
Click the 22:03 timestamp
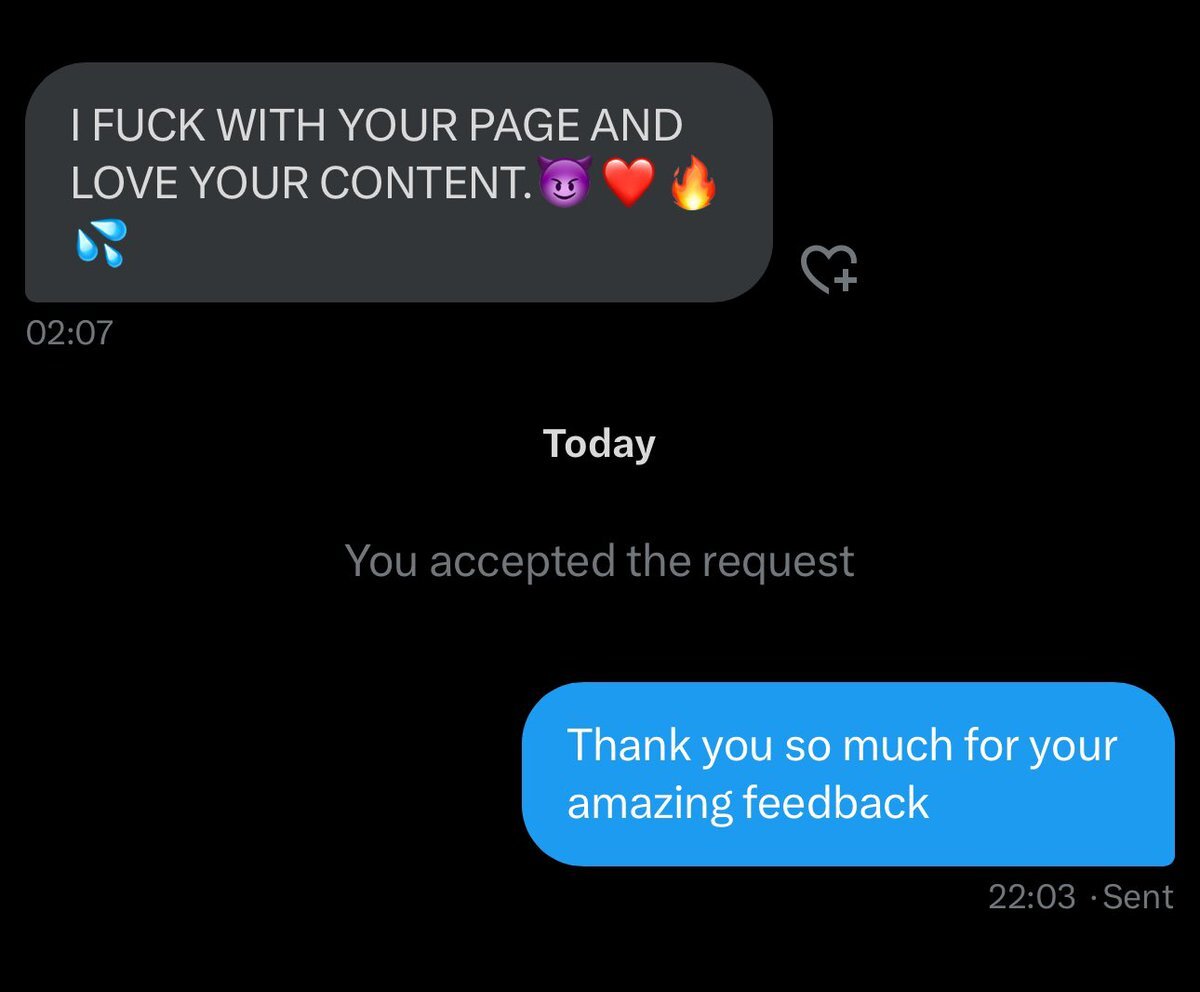1032,897
